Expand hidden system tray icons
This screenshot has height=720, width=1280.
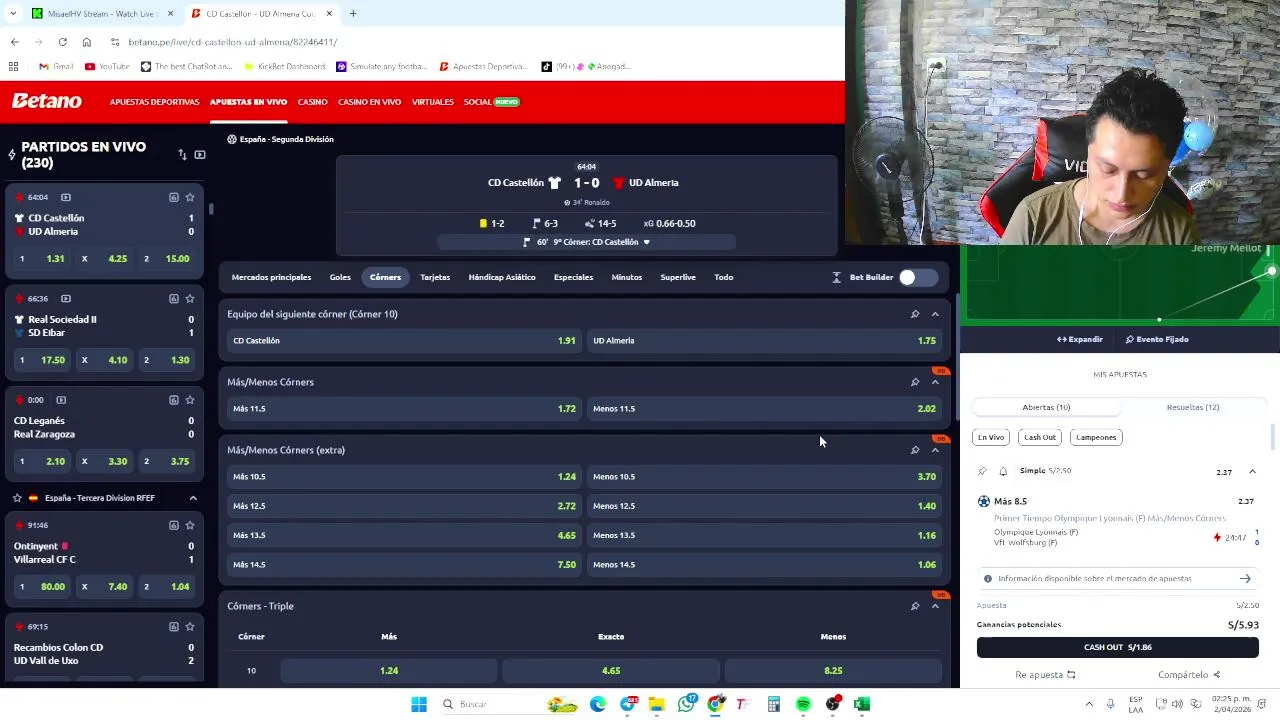point(1089,704)
